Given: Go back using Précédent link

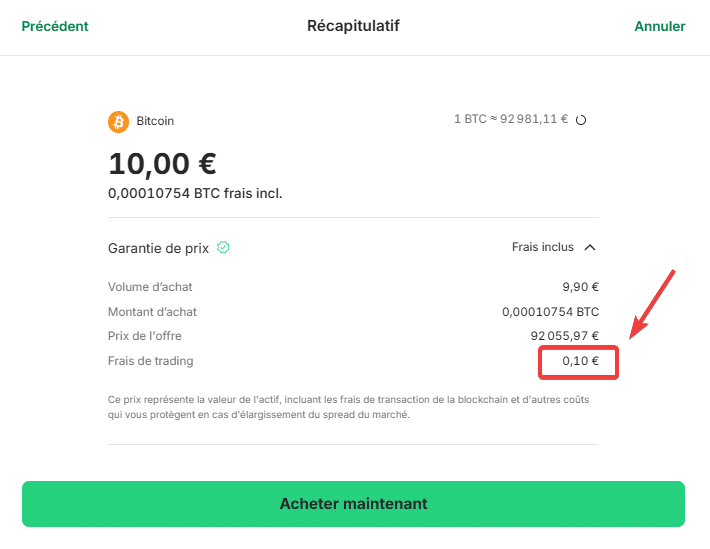Looking at the screenshot, I should pyautogui.click(x=55, y=26).
